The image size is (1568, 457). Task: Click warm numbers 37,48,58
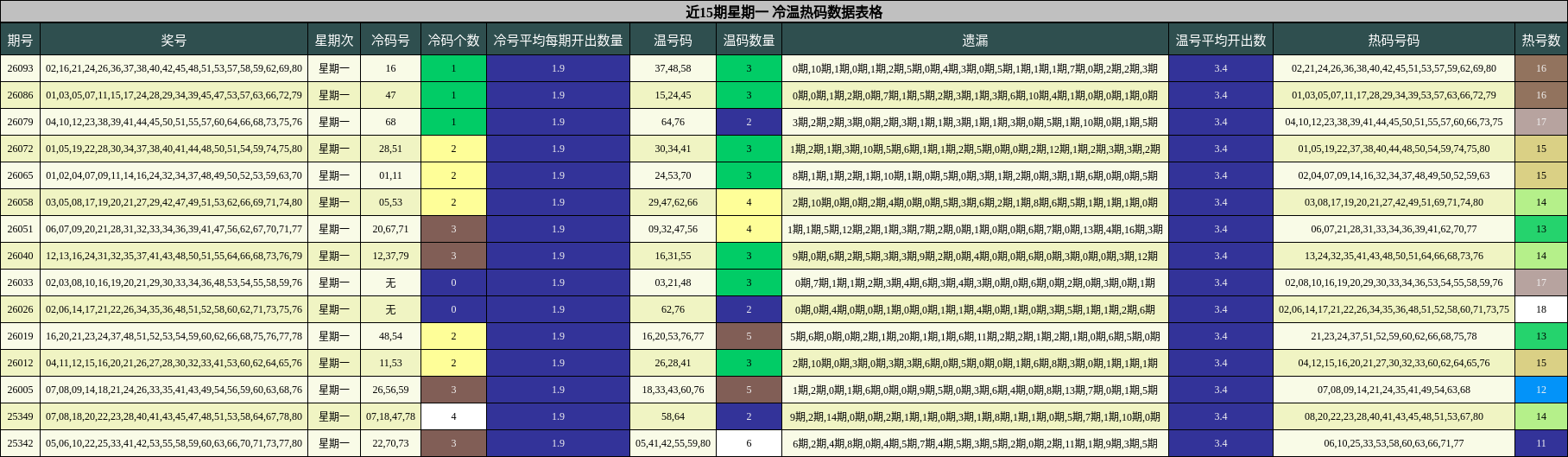(673, 68)
